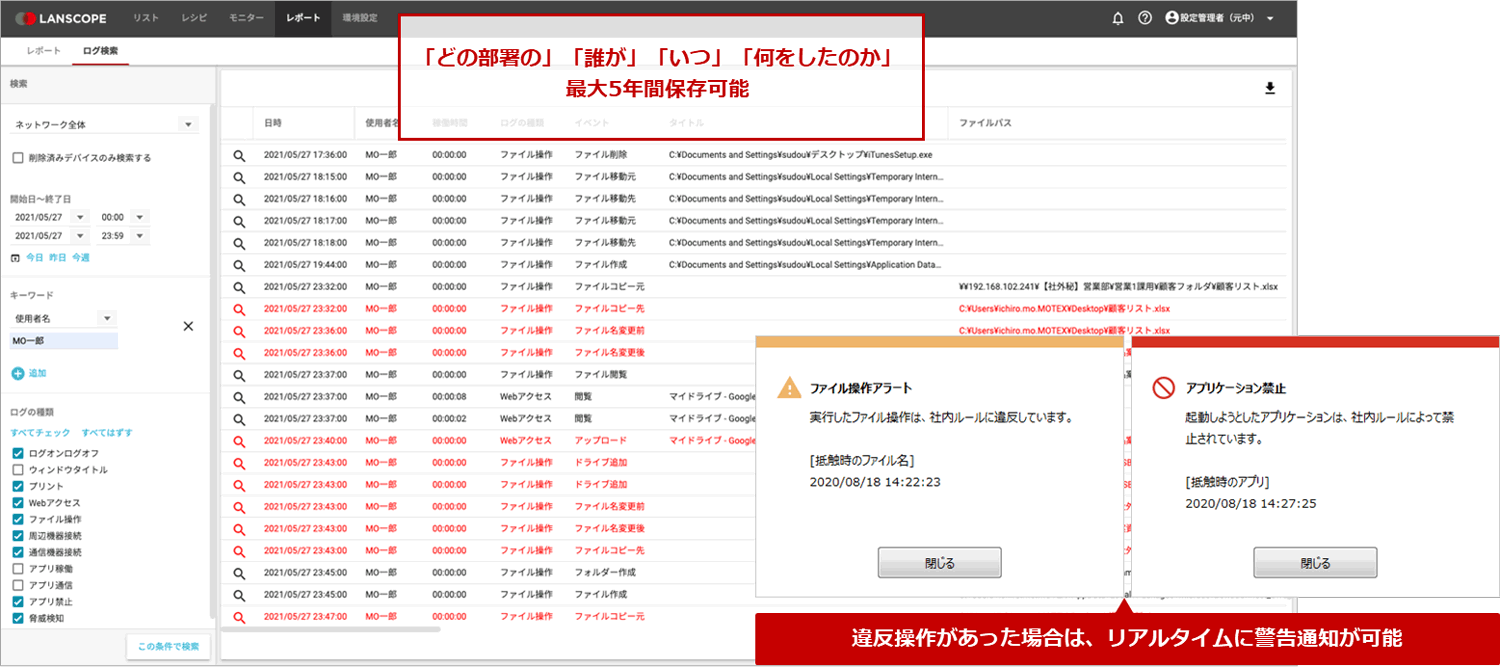Image resolution: width=1500 pixels, height=667 pixels.
Task: Open the notifications bell
Action: [1118, 18]
